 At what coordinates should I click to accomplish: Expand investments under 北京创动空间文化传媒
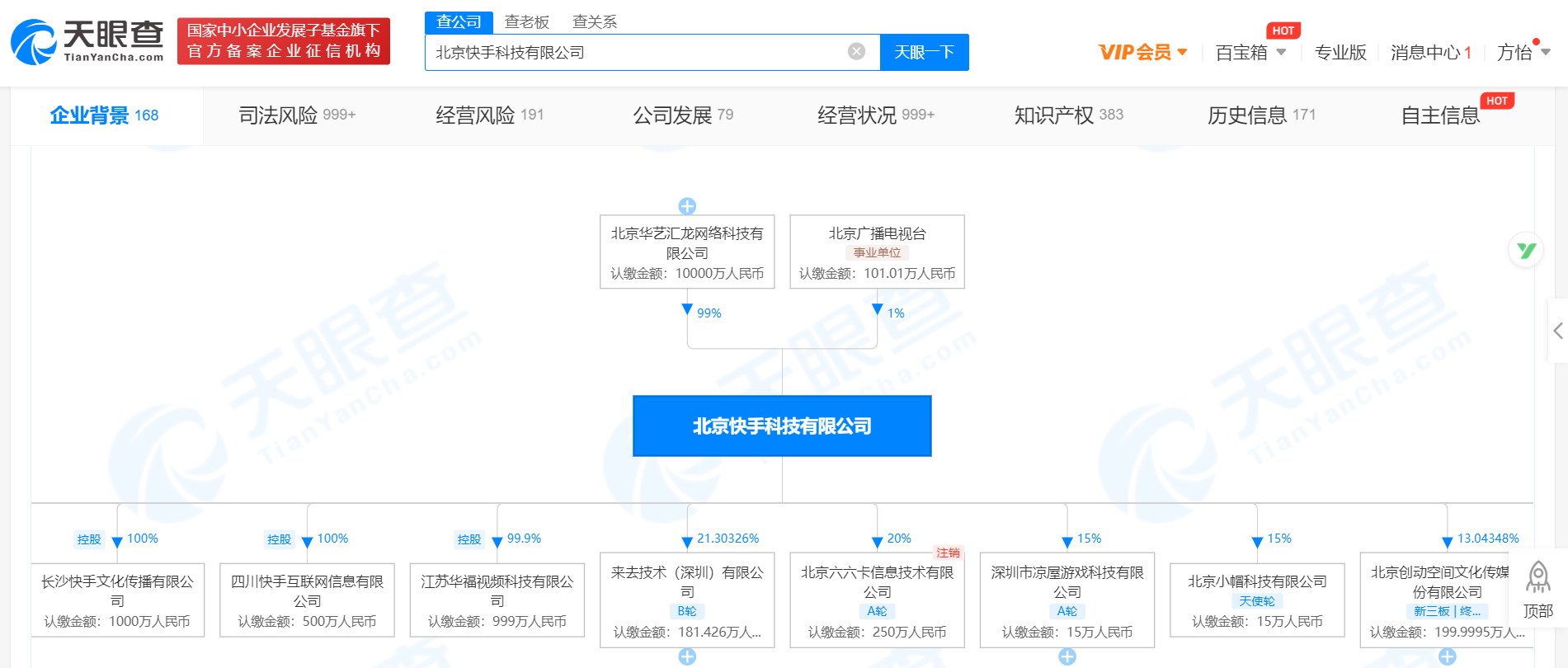tap(1447, 656)
